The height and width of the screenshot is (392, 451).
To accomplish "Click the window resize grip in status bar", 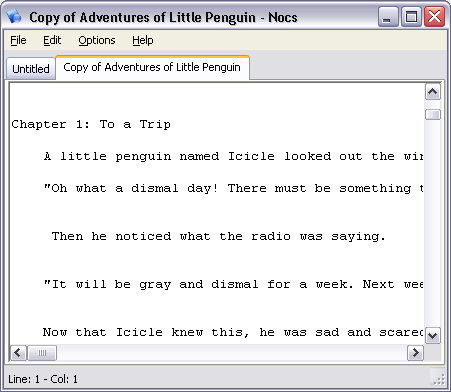I will click(439, 380).
